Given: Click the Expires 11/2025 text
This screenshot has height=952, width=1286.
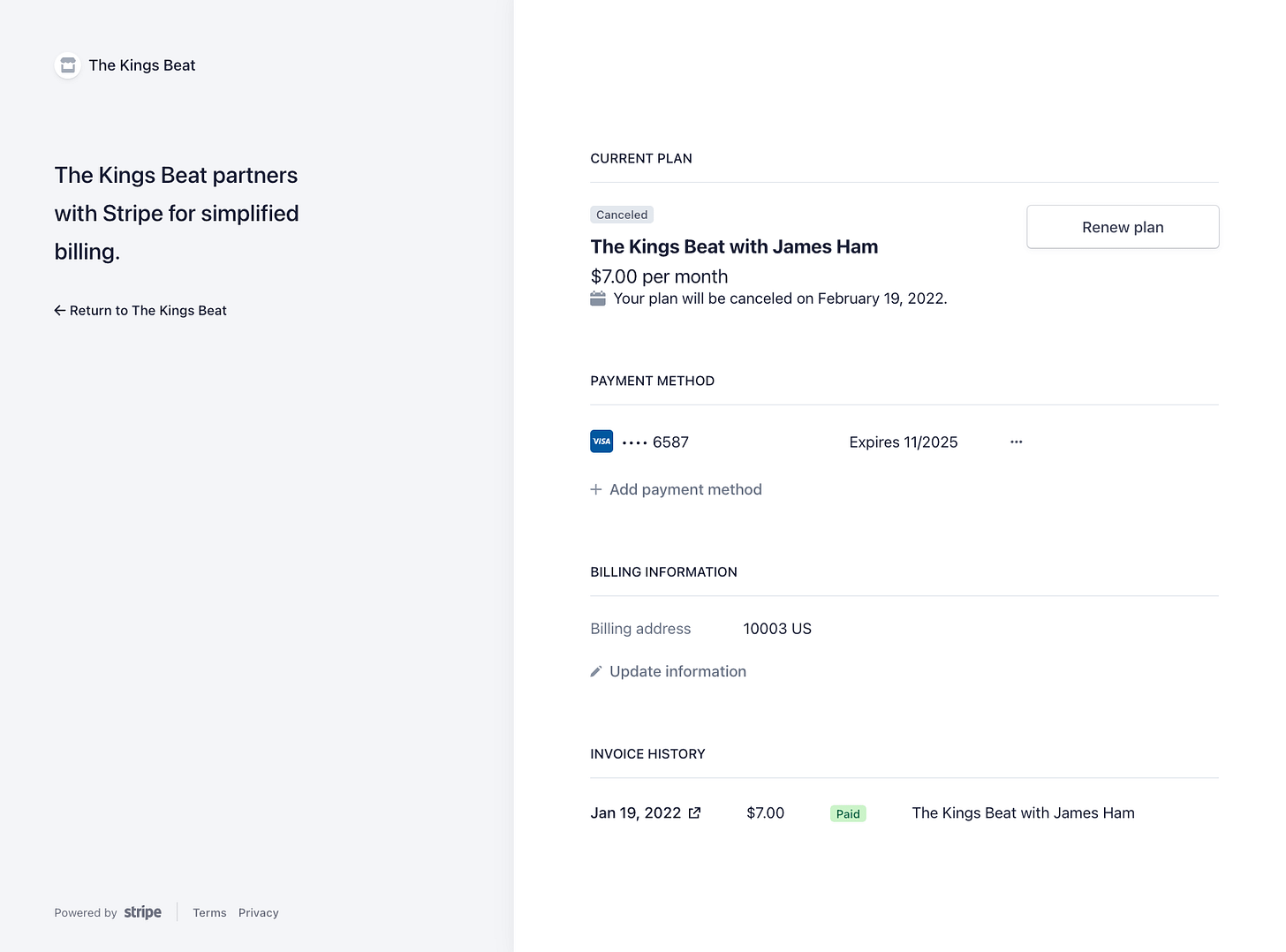Looking at the screenshot, I should click(904, 442).
